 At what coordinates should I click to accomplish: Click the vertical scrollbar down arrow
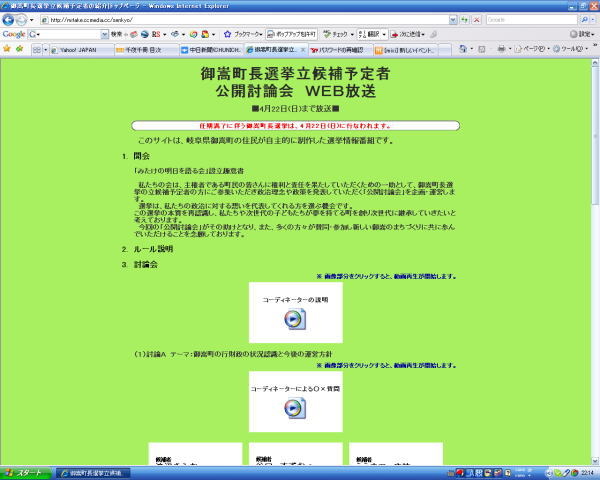point(594,459)
